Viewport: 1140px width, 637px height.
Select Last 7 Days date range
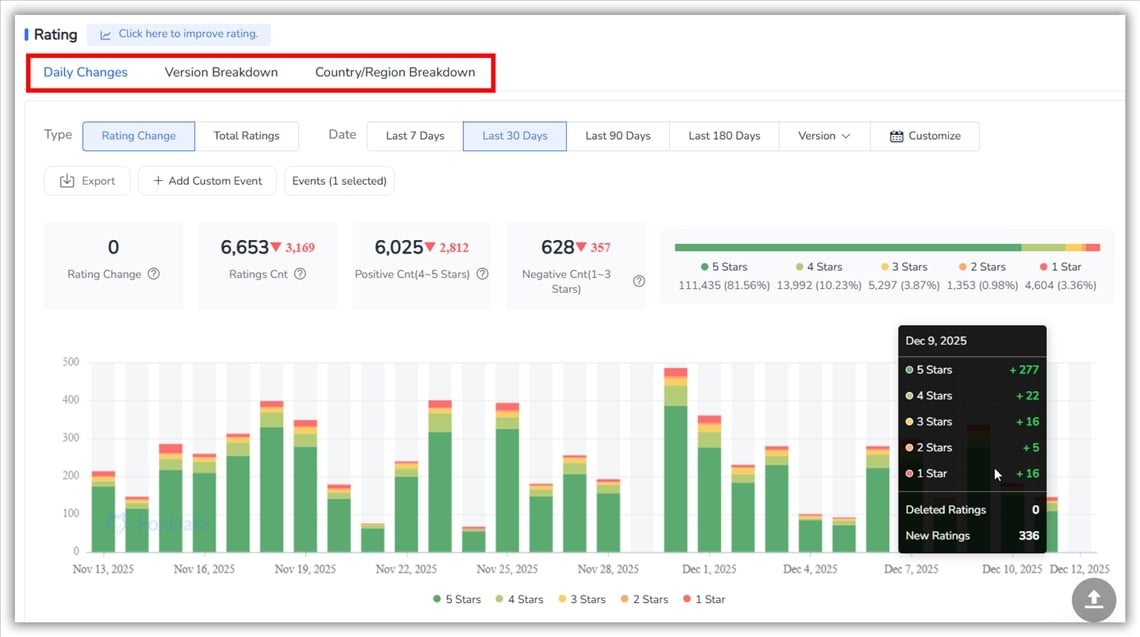pyautogui.click(x=415, y=136)
